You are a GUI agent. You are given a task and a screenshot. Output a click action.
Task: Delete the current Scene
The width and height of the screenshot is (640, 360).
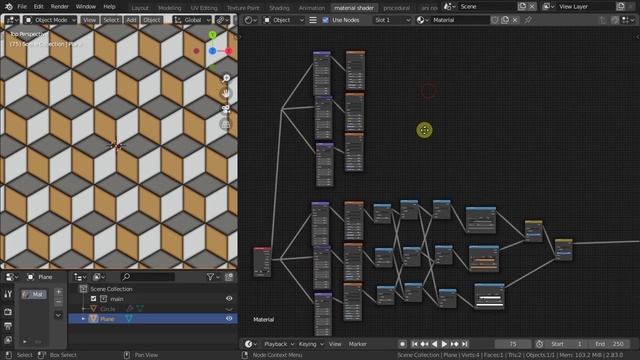click(x=532, y=7)
